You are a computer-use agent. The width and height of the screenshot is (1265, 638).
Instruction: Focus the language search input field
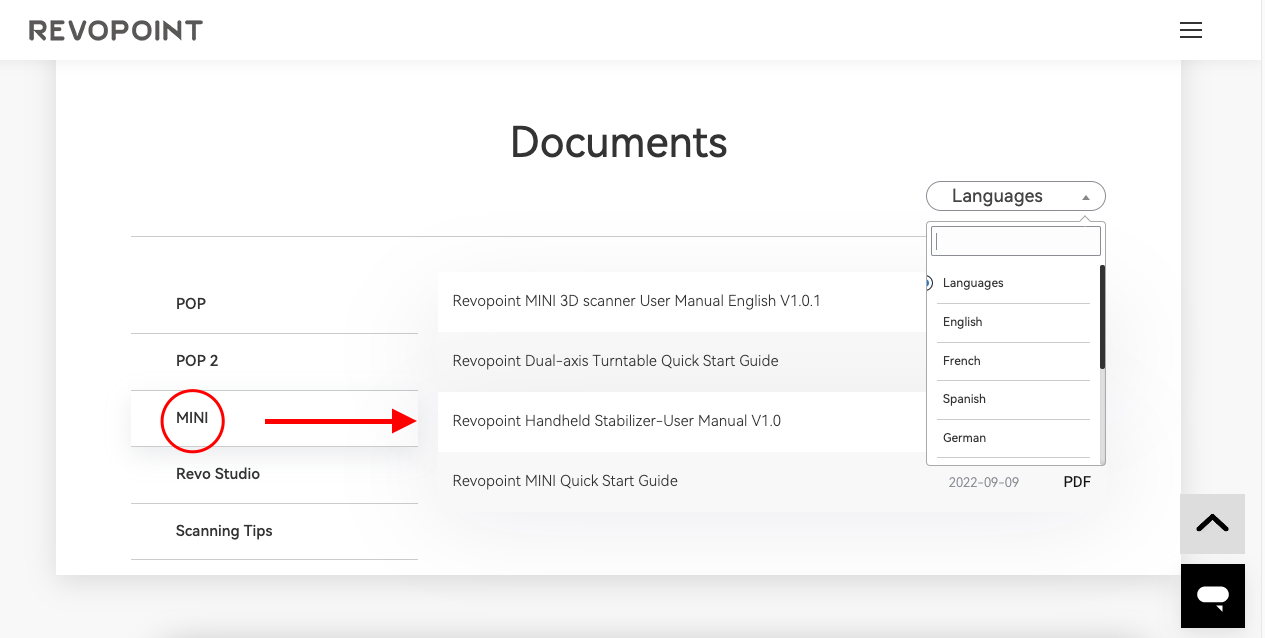tap(1016, 241)
